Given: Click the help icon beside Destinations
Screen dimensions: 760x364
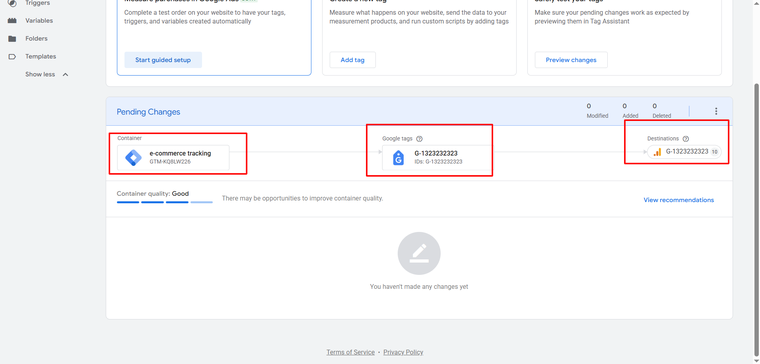Looking at the screenshot, I should point(686,139).
